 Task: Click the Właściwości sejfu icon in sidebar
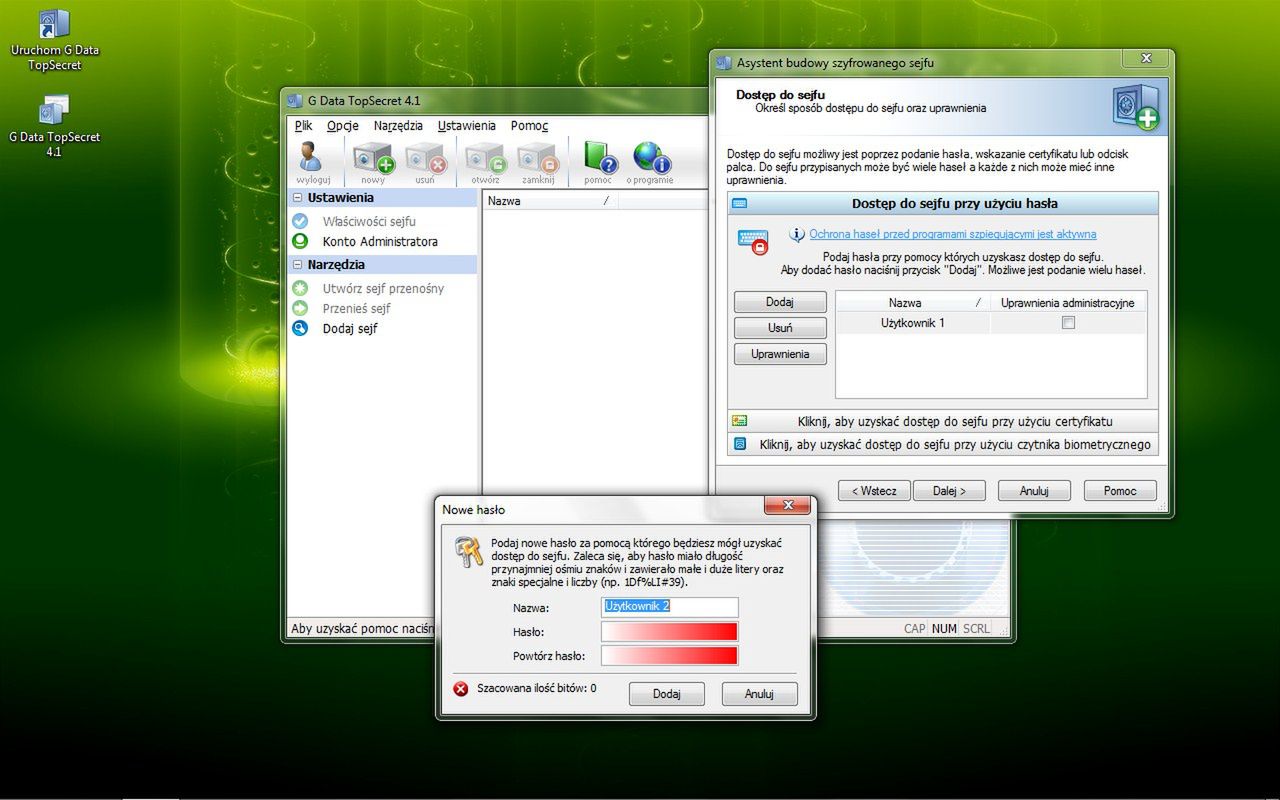pos(300,221)
